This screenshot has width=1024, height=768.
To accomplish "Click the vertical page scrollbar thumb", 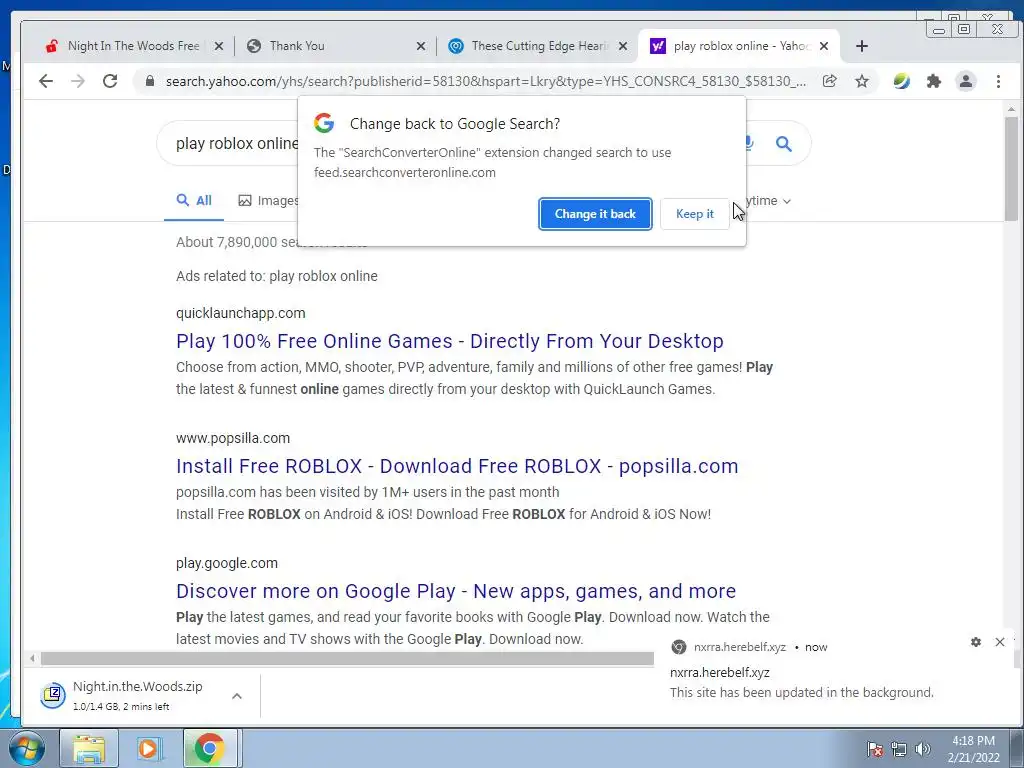I will coord(1011,168).
